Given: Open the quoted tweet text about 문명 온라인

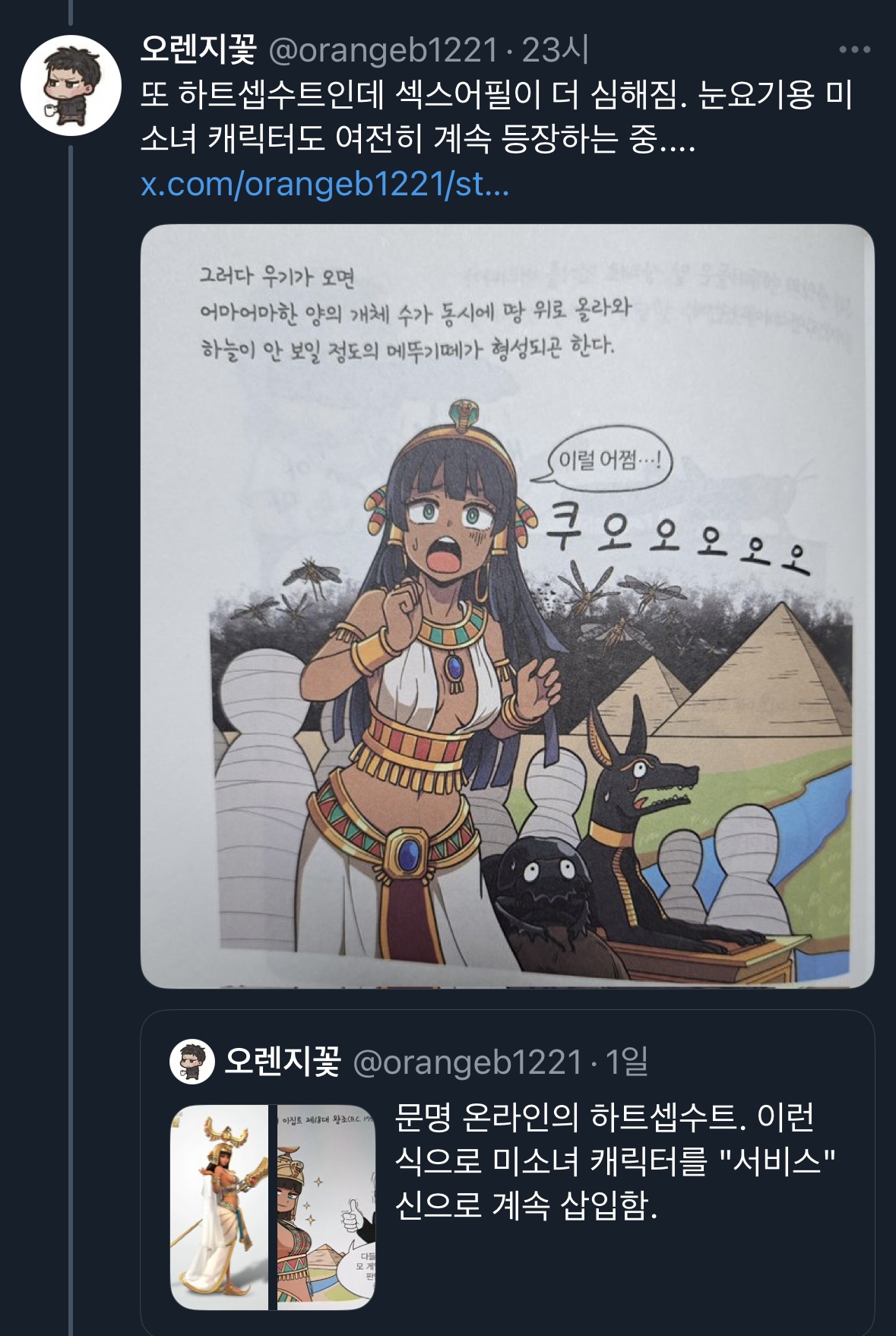Looking at the screenshot, I should (x=614, y=1160).
